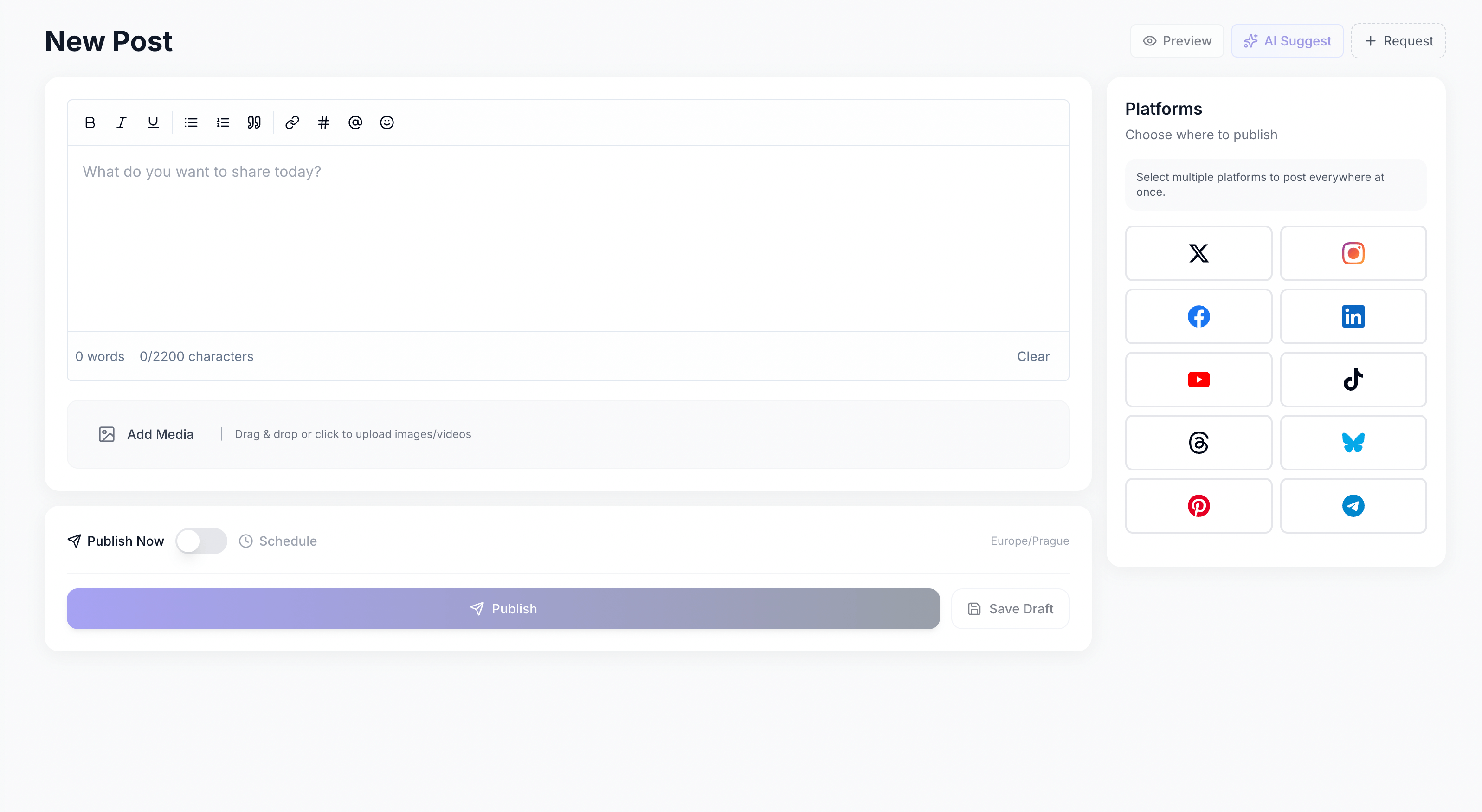Viewport: 1482px width, 812px height.
Task: Insert a bullet list
Action: click(191, 122)
